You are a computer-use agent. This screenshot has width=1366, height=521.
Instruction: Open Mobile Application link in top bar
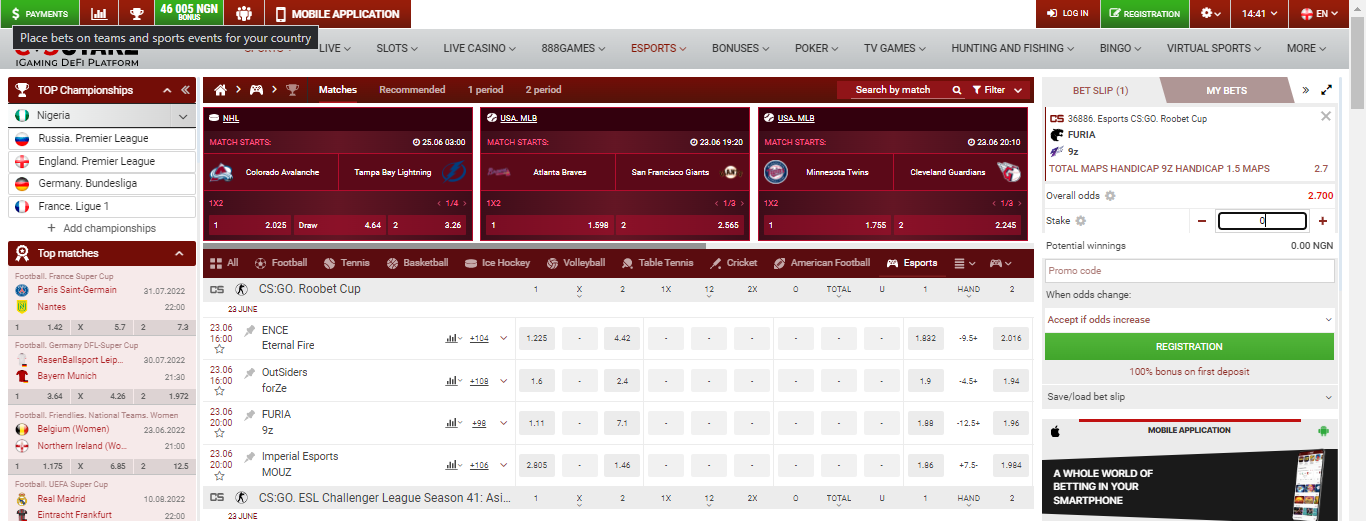337,14
